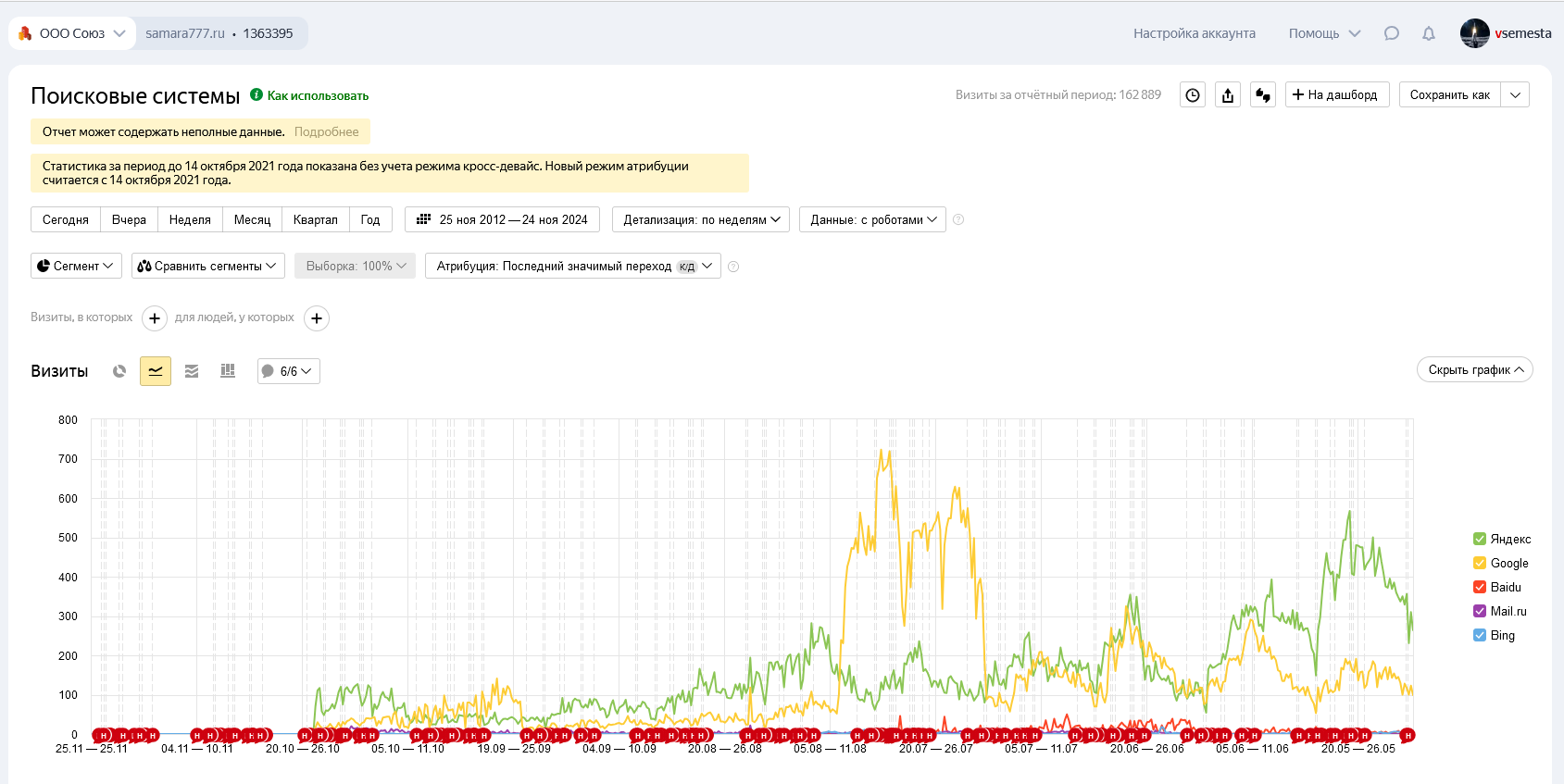
Task: Open date range 25 ноя 2012 — 24 ноя 2024
Action: 503,219
